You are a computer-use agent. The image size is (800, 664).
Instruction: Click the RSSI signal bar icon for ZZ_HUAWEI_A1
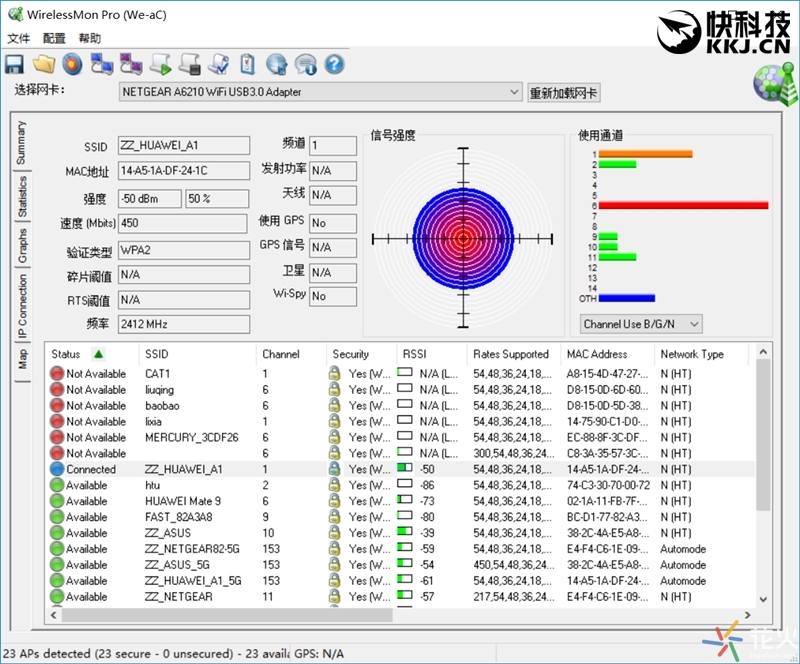(405, 468)
